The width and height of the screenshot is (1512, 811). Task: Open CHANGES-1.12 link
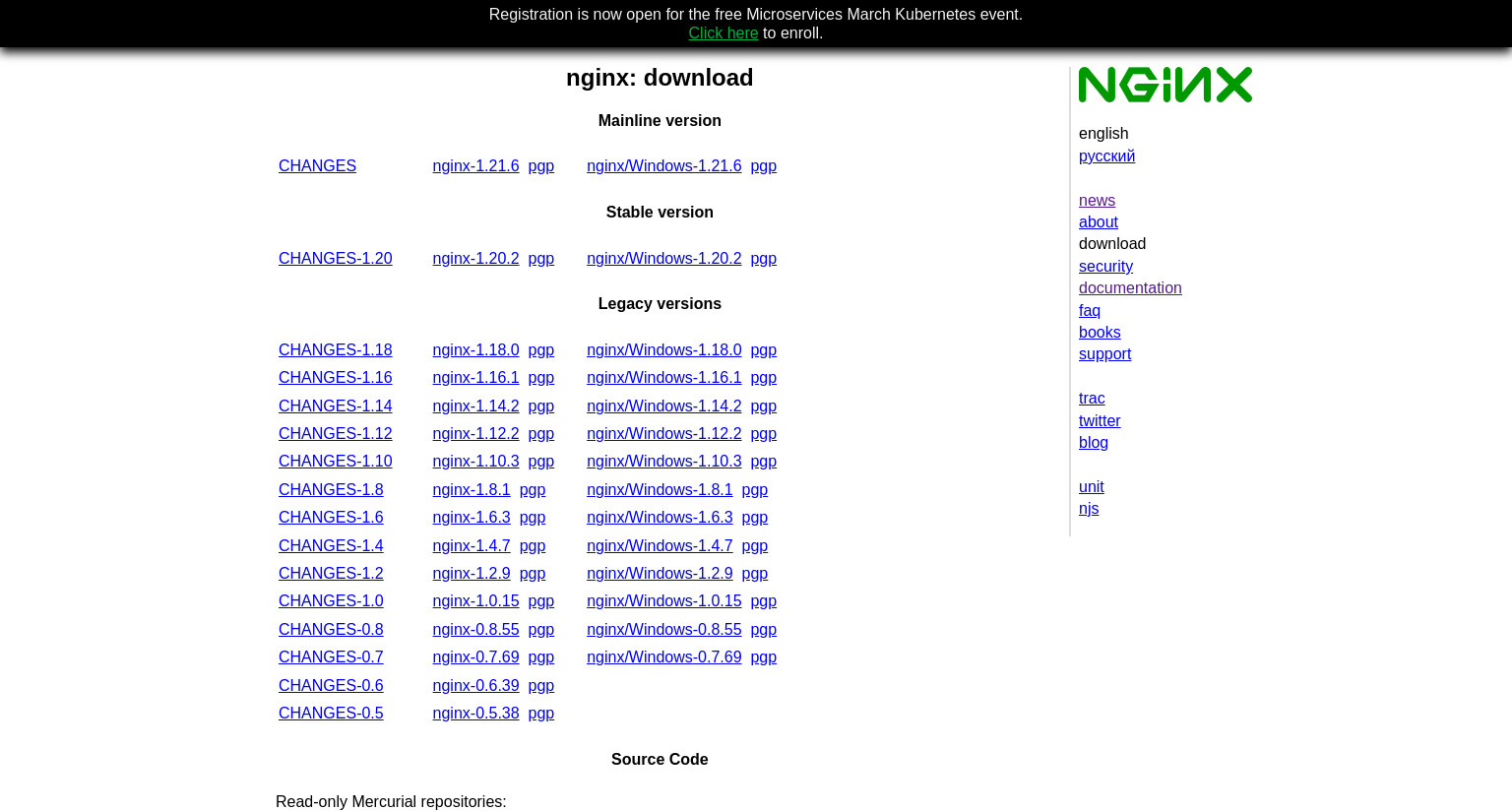(336, 434)
